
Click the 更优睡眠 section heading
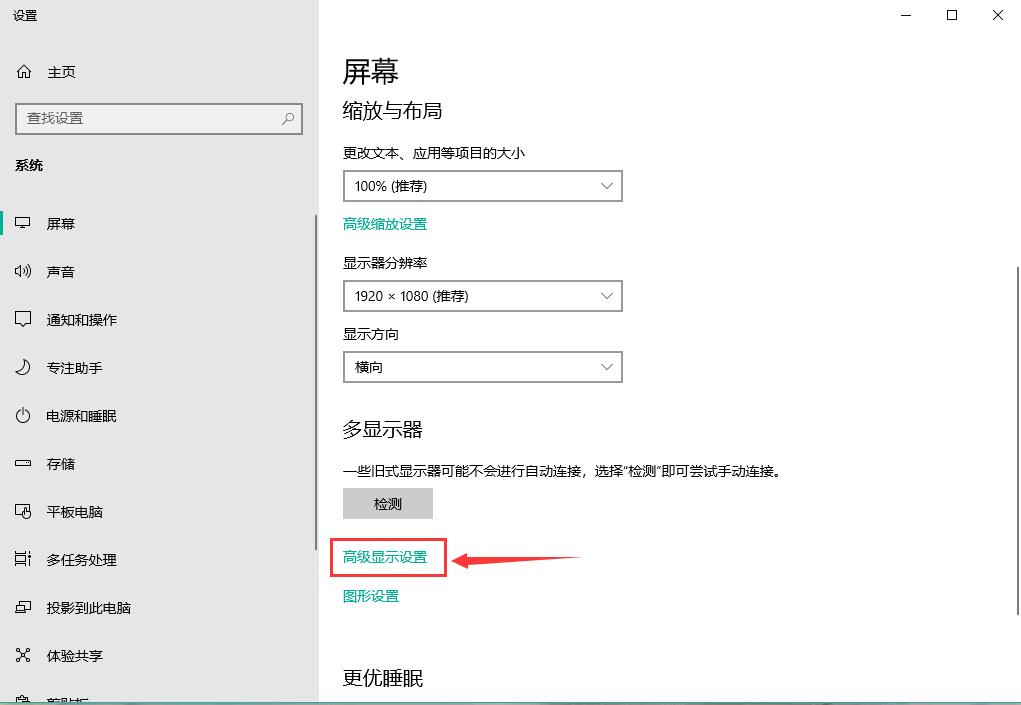383,678
